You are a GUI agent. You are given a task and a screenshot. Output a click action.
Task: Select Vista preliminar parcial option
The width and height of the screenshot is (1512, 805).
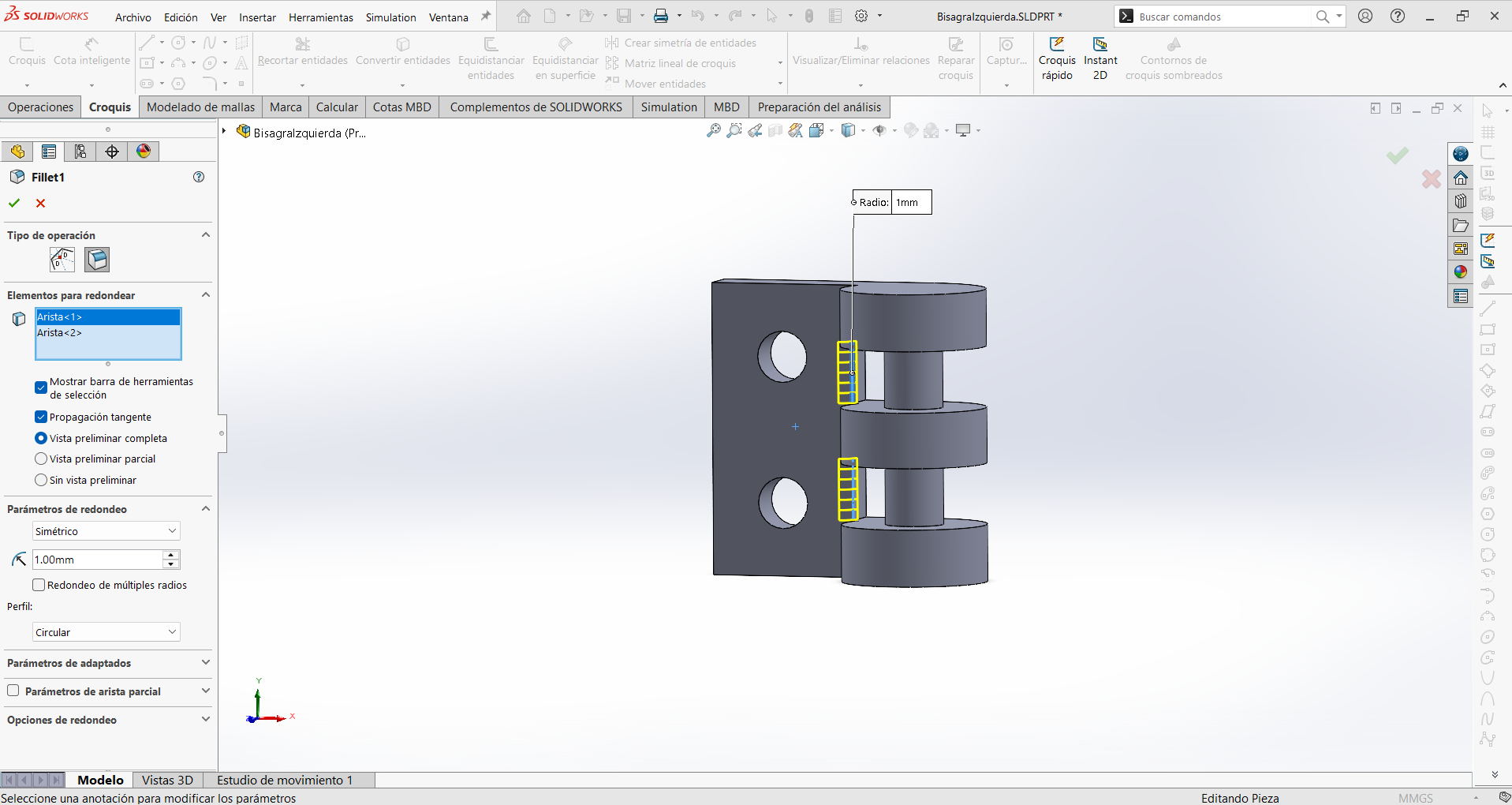[41, 459]
